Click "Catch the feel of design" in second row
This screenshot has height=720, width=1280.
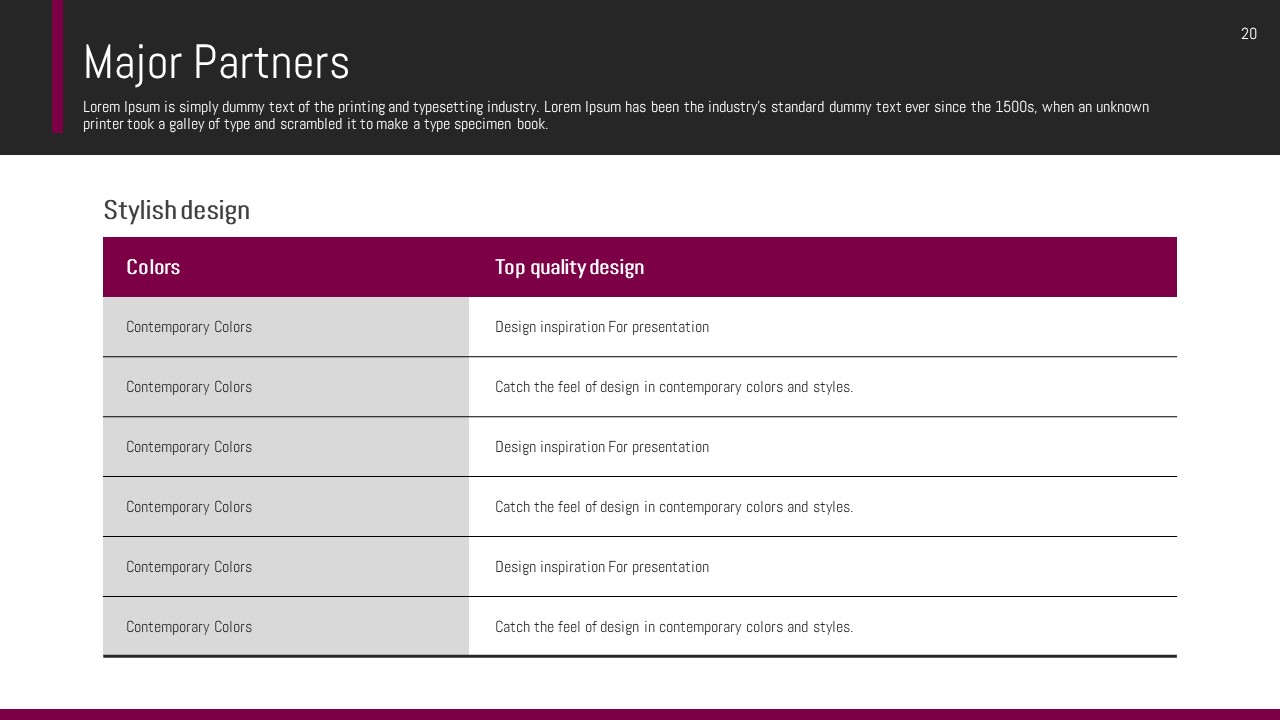pyautogui.click(x=673, y=387)
